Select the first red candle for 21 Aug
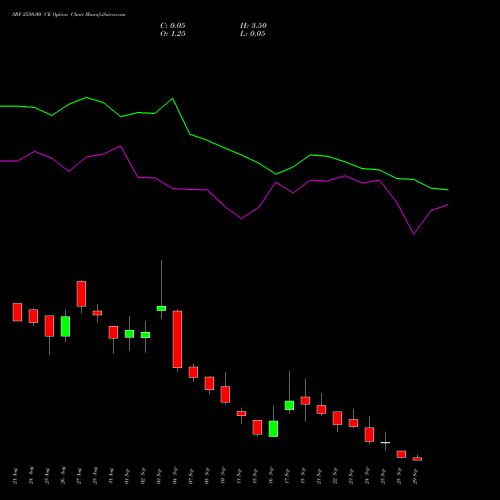 point(17,312)
